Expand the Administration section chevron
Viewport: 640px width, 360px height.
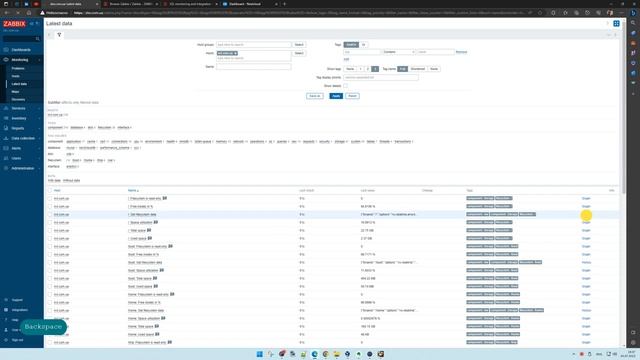click(39, 169)
